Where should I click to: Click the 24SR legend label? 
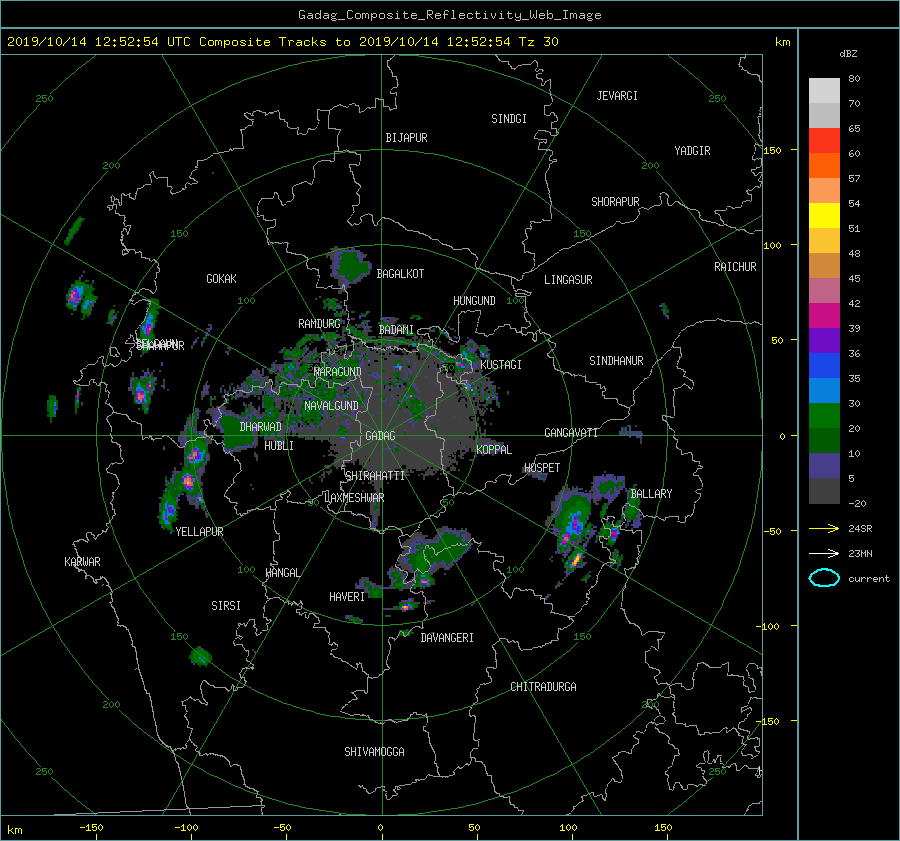[x=860, y=529]
